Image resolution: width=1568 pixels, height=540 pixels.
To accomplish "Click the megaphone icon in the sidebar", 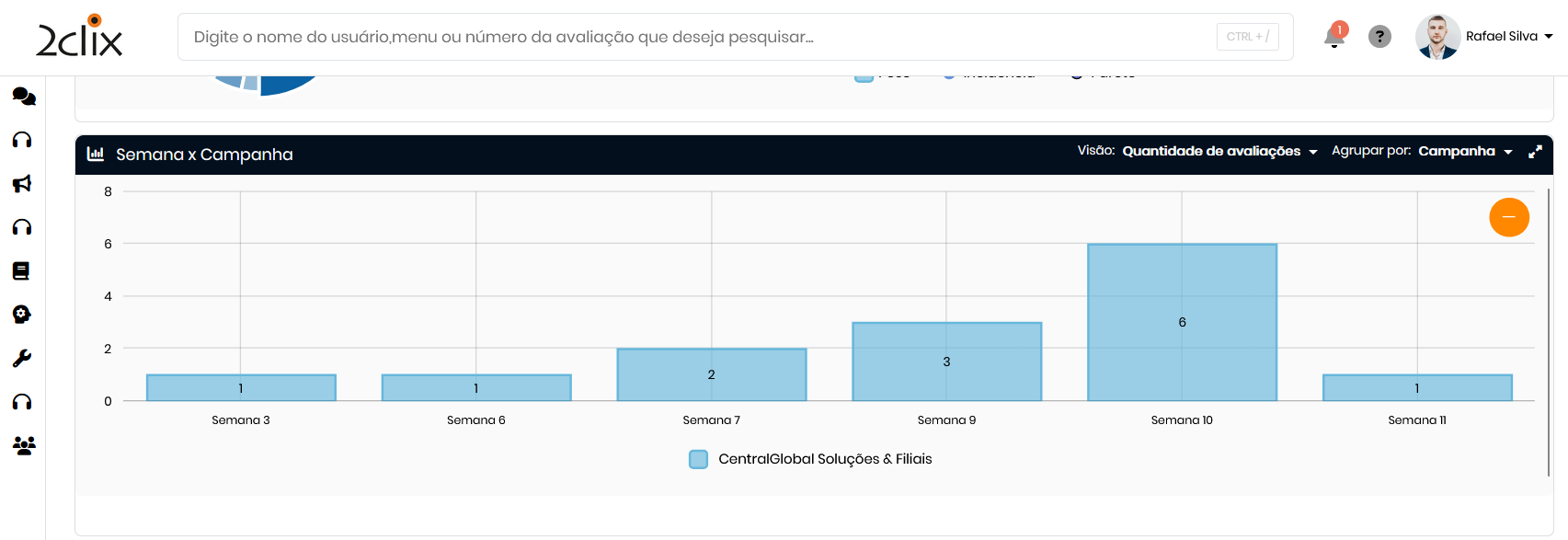I will (22, 184).
